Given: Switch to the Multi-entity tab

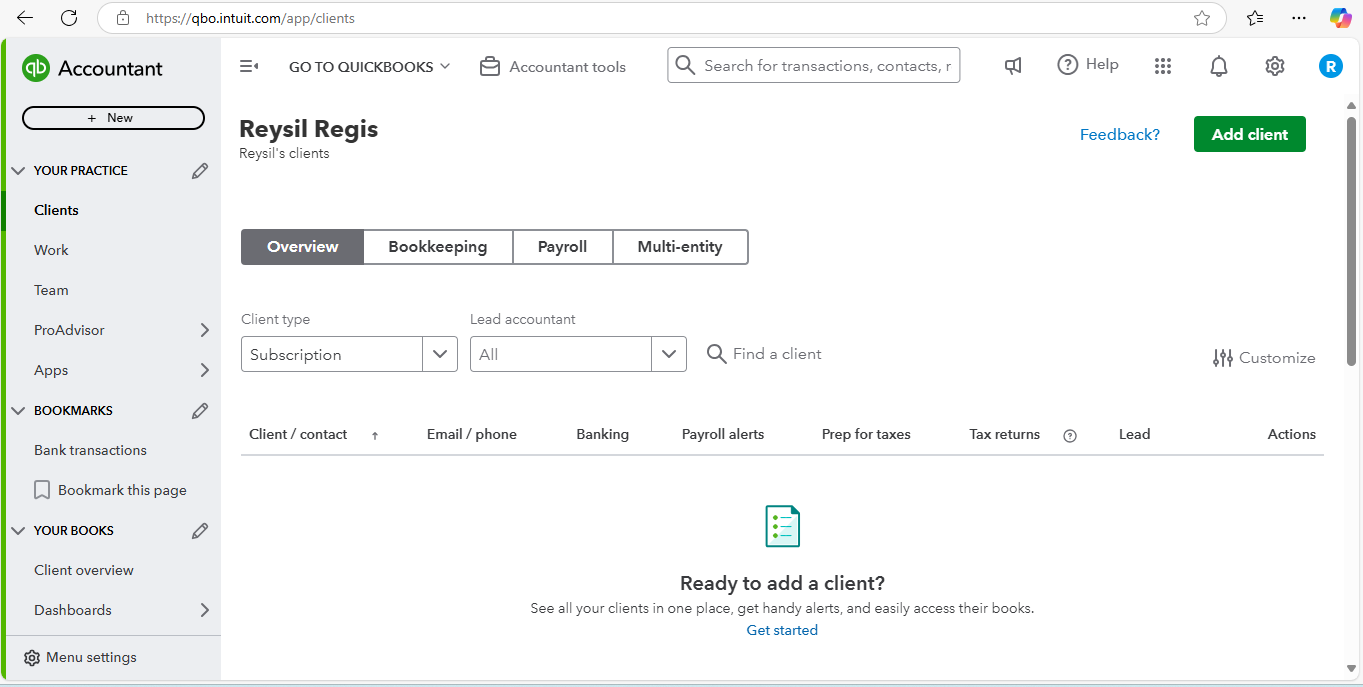Looking at the screenshot, I should click(x=680, y=247).
